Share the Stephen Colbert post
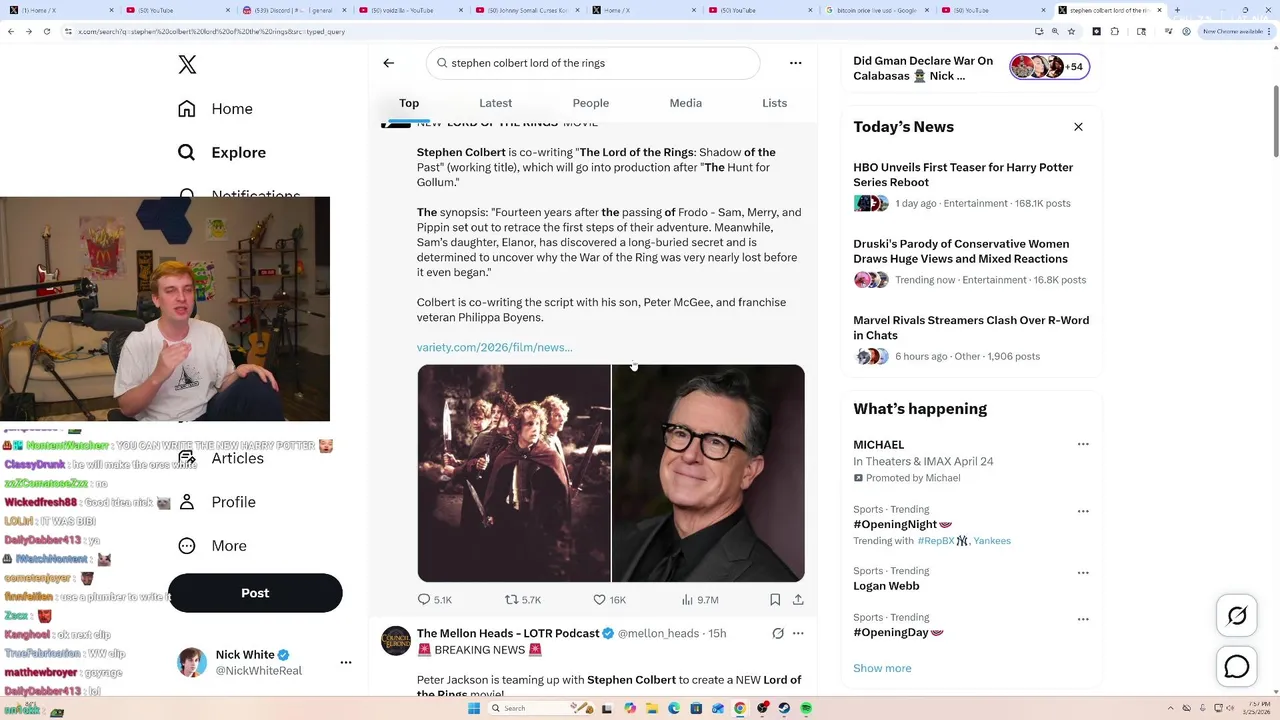Viewport: 1280px width, 720px height. coord(798,600)
